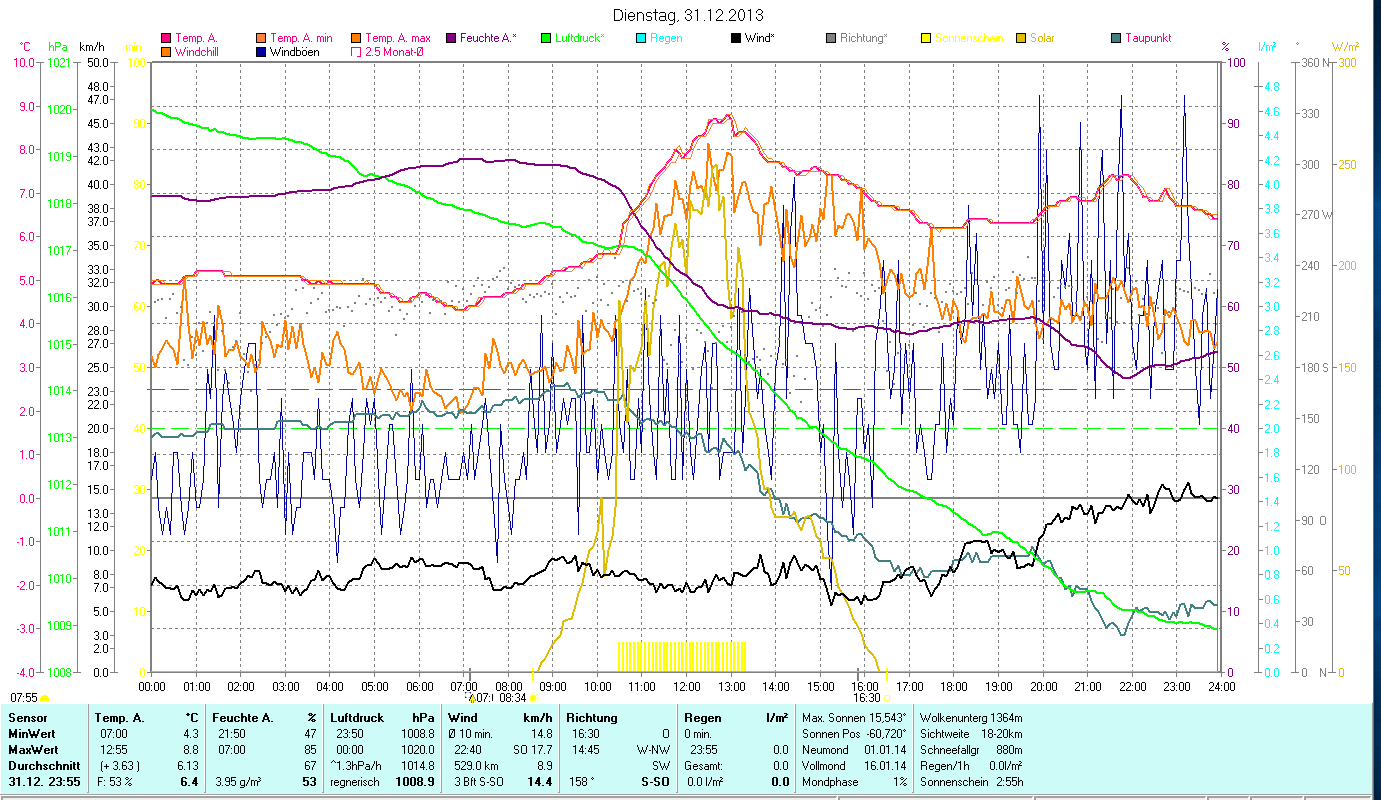Click the 'Feuchte A.*' legend label

click(x=488, y=39)
